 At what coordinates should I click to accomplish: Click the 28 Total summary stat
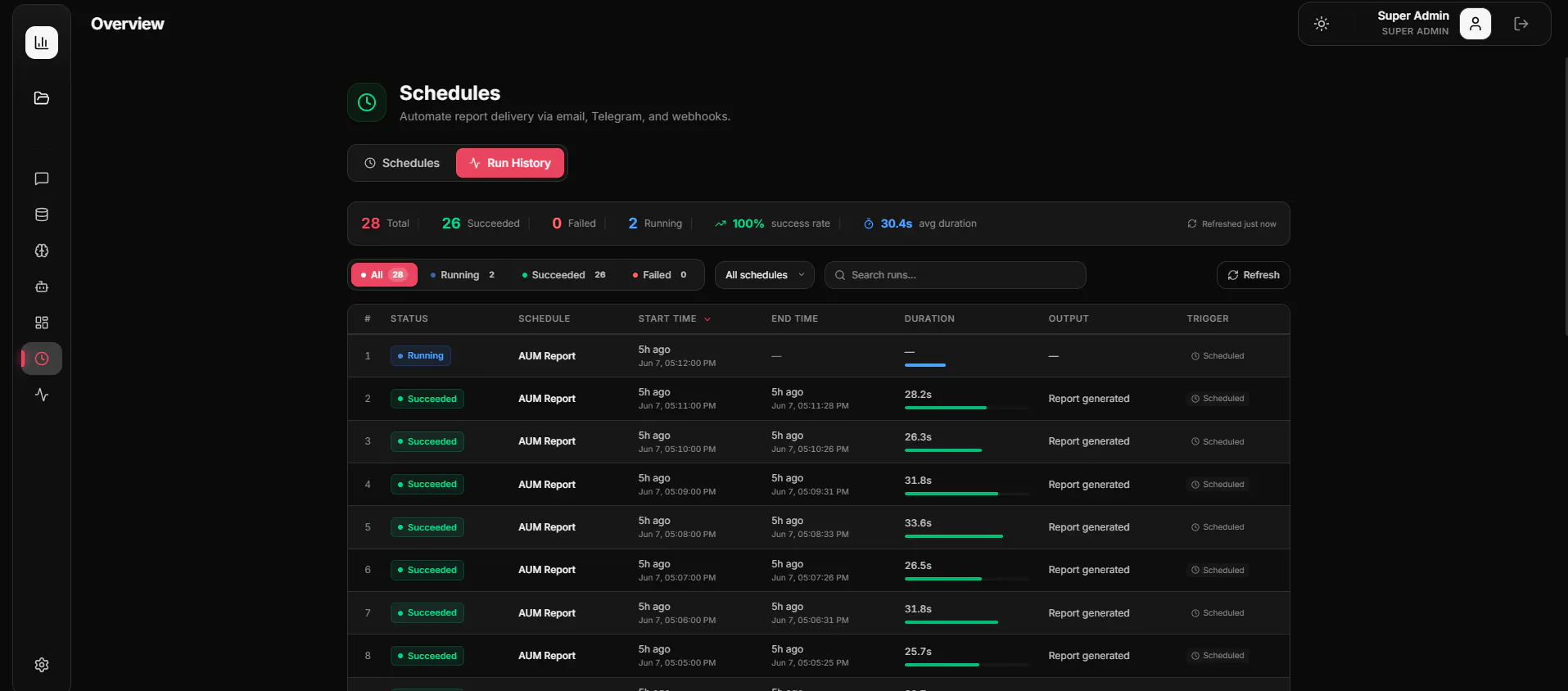pyautogui.click(x=385, y=224)
